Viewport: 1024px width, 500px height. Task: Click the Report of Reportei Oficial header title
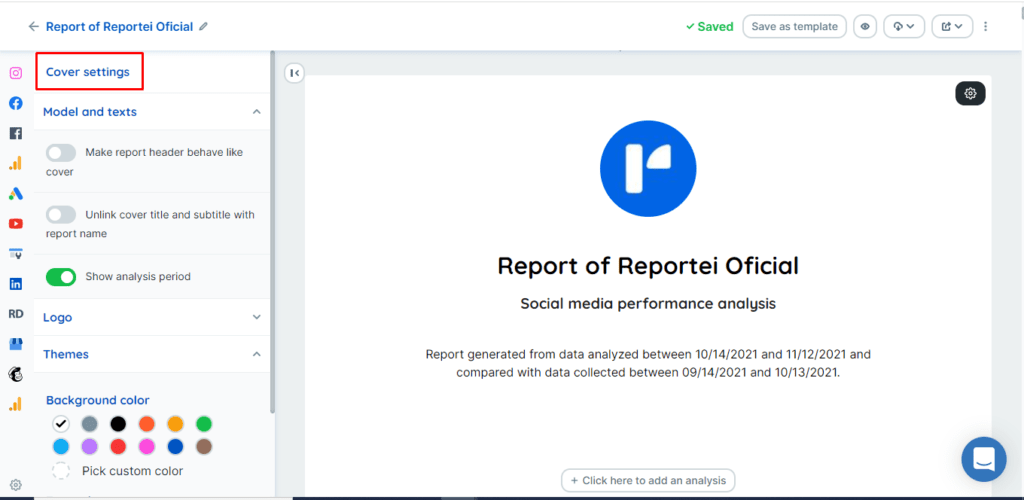pyautogui.click(x=120, y=27)
